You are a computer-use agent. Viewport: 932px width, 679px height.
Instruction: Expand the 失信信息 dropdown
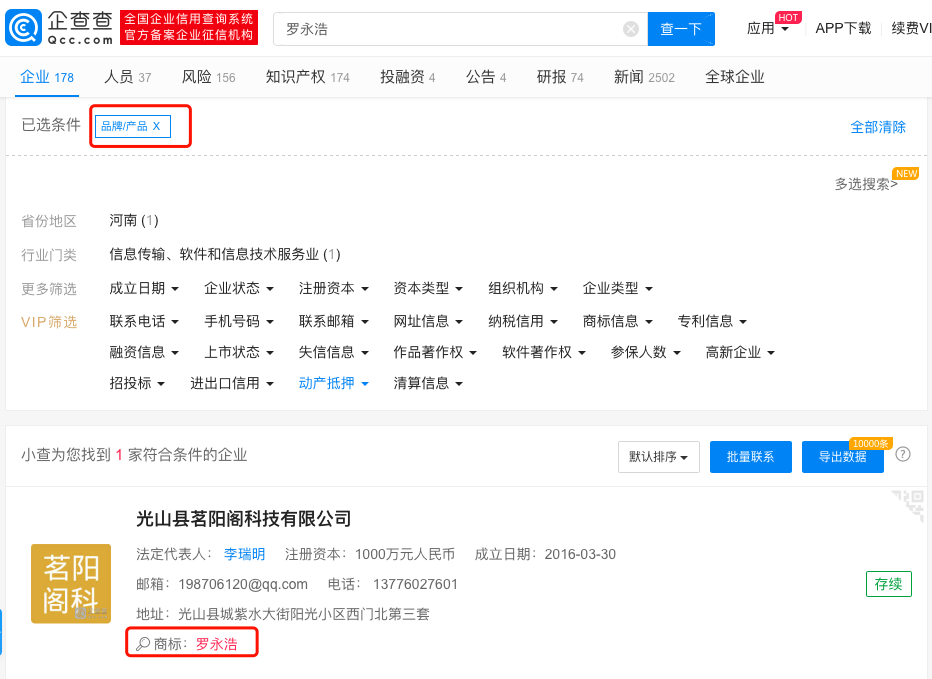(x=333, y=352)
